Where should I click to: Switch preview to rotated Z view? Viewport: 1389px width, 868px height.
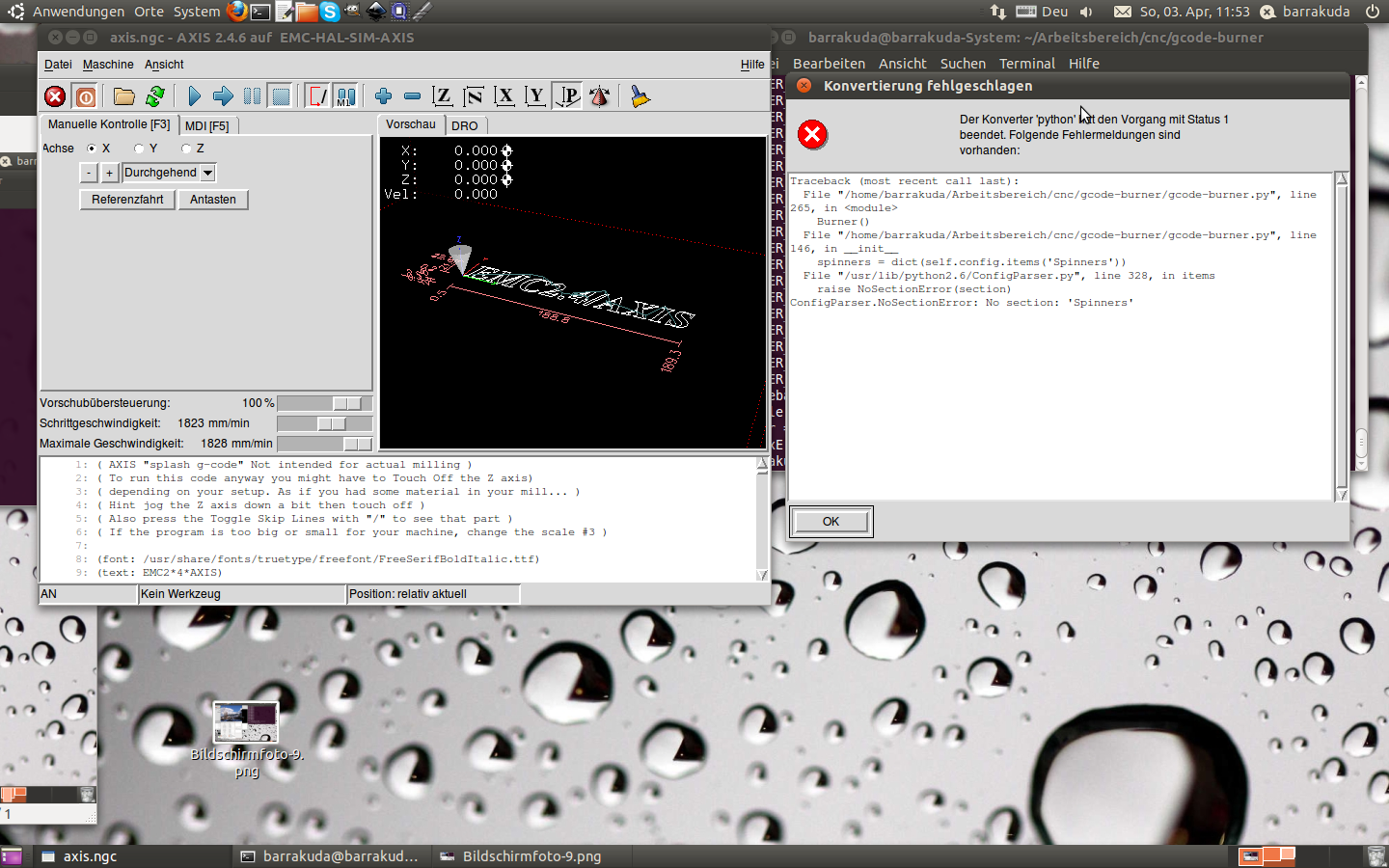474,96
